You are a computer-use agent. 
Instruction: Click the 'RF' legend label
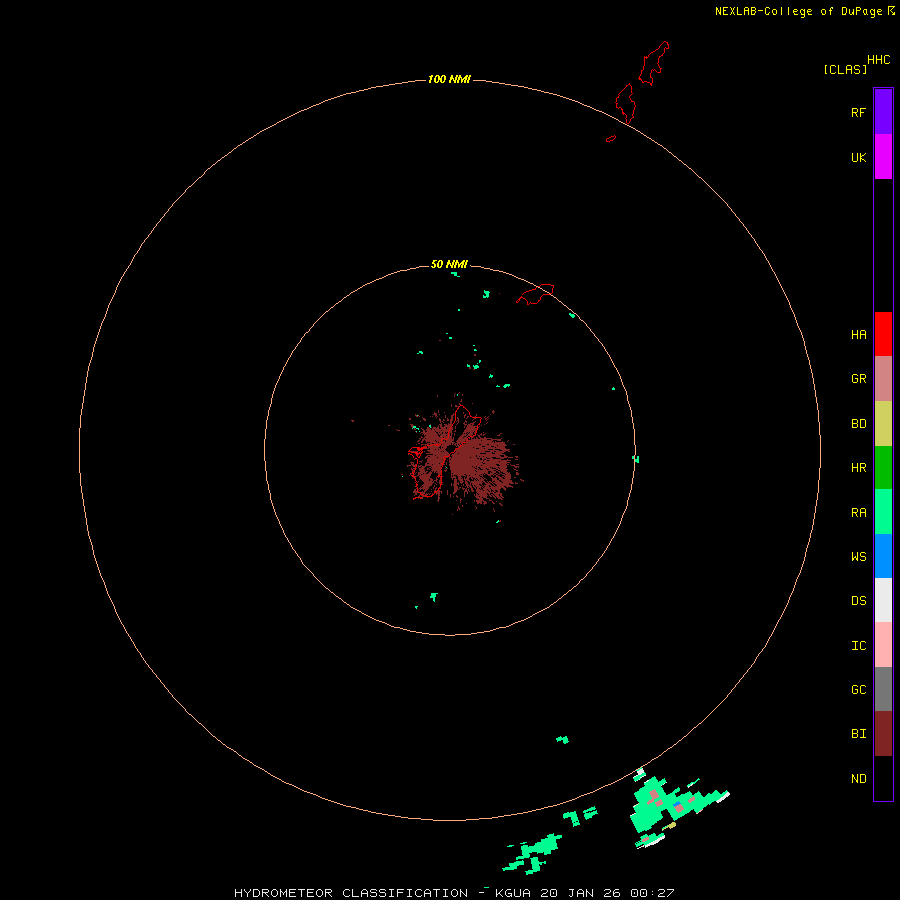click(x=858, y=112)
